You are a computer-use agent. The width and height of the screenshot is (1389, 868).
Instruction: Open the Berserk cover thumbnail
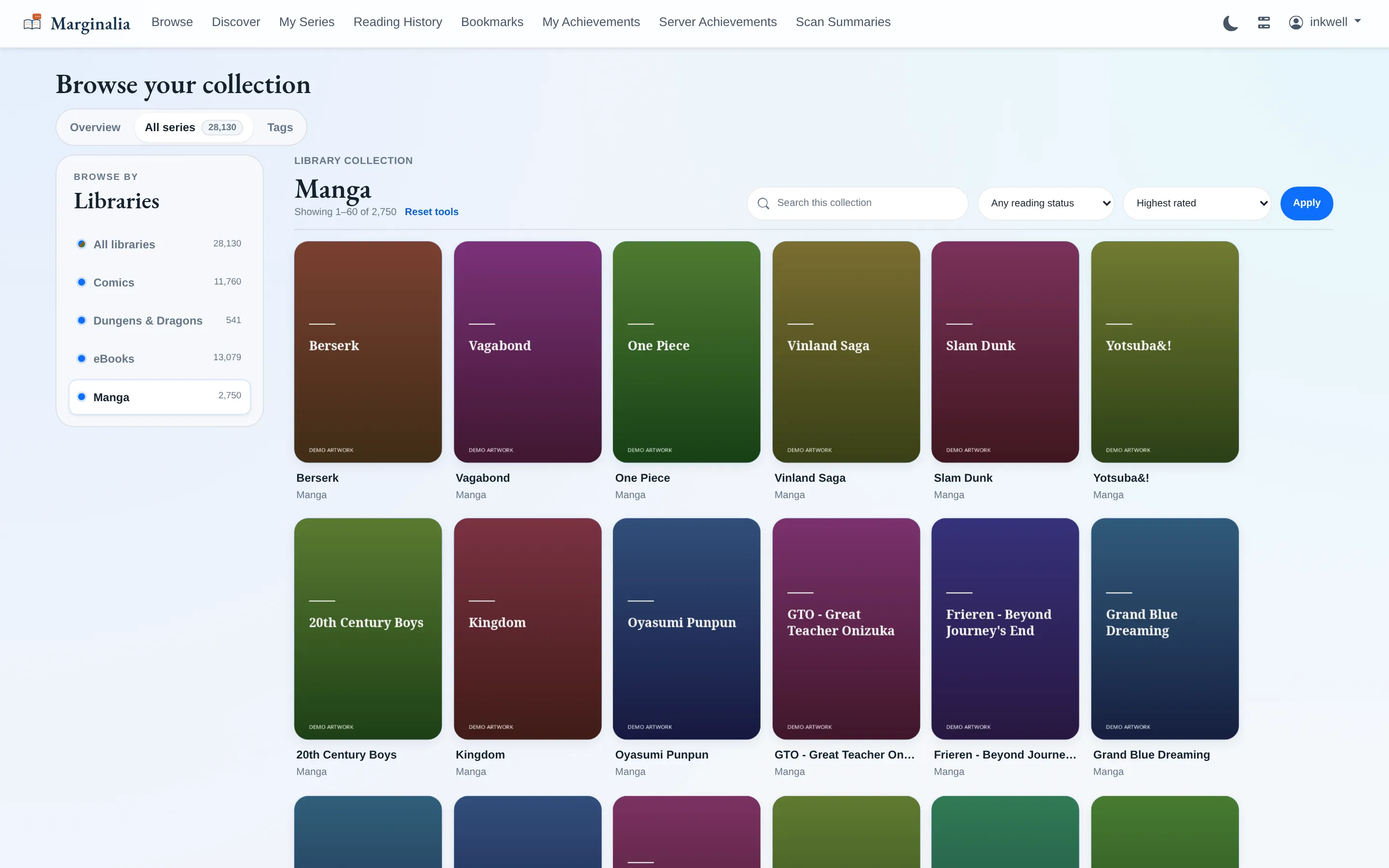tap(368, 352)
